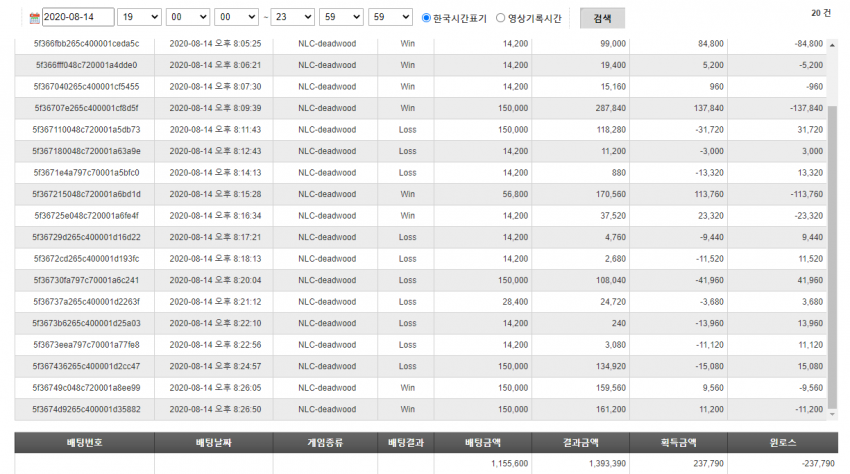Viewport: 850px width, 474px height.
Task: Click the 배팅금액 column header
Action: 482,443
